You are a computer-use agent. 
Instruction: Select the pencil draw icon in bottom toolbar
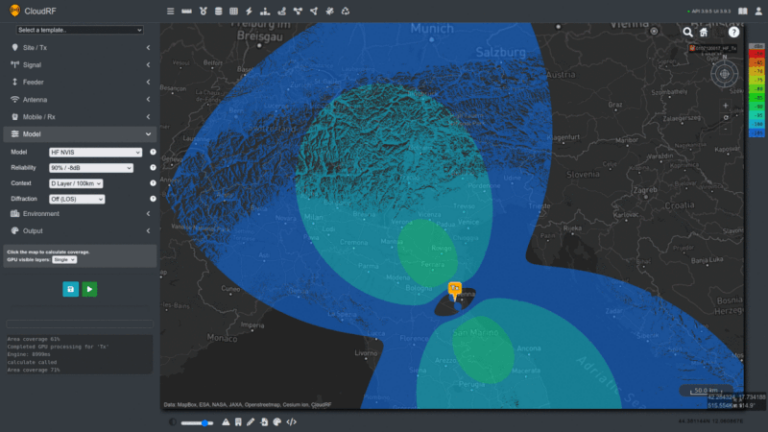[251, 422]
